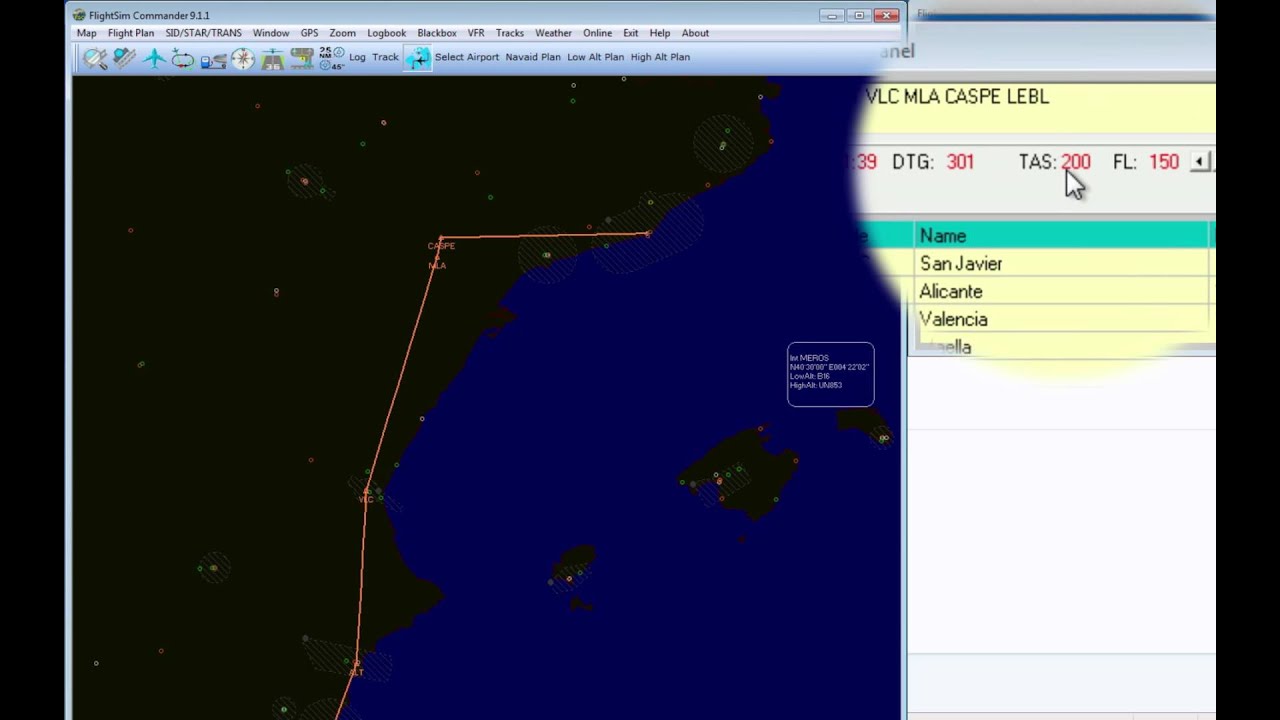The image size is (1280, 720).
Task: Click the FlightSim Commander title bar icon
Action: coord(79,15)
